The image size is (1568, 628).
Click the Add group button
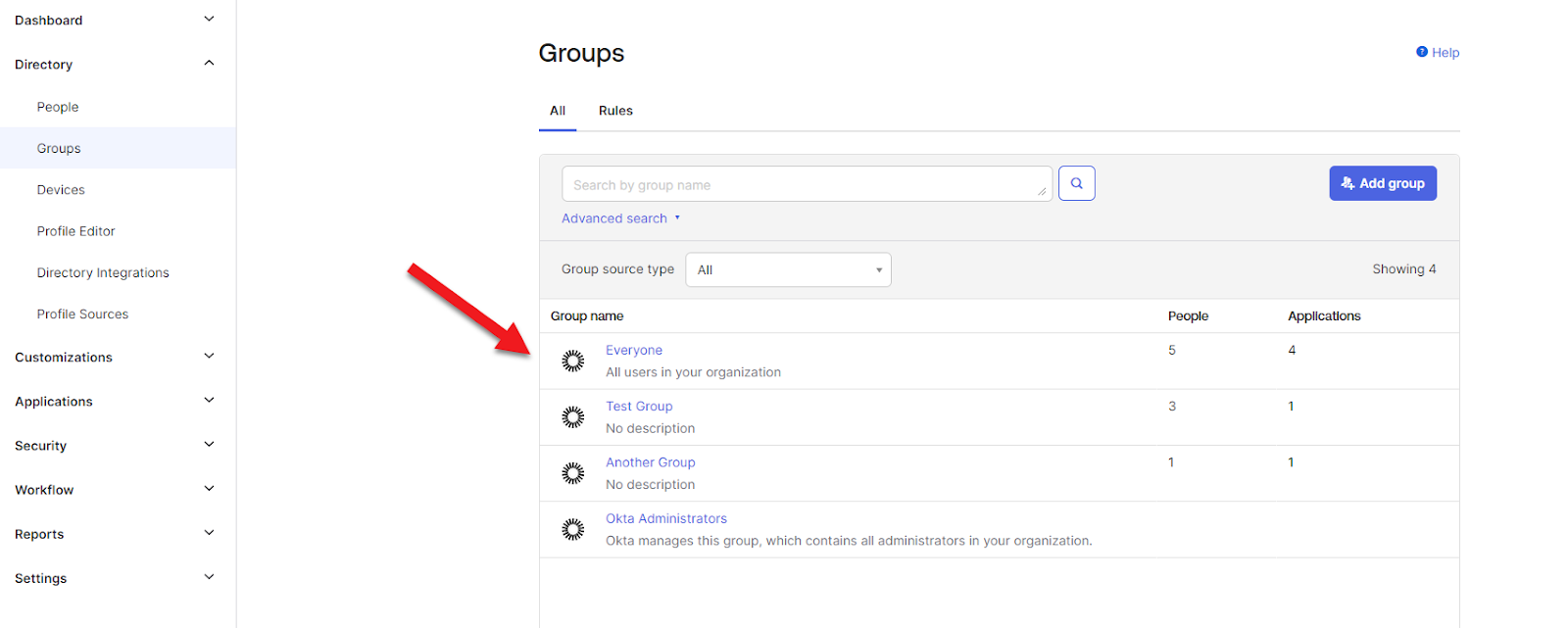(1382, 183)
